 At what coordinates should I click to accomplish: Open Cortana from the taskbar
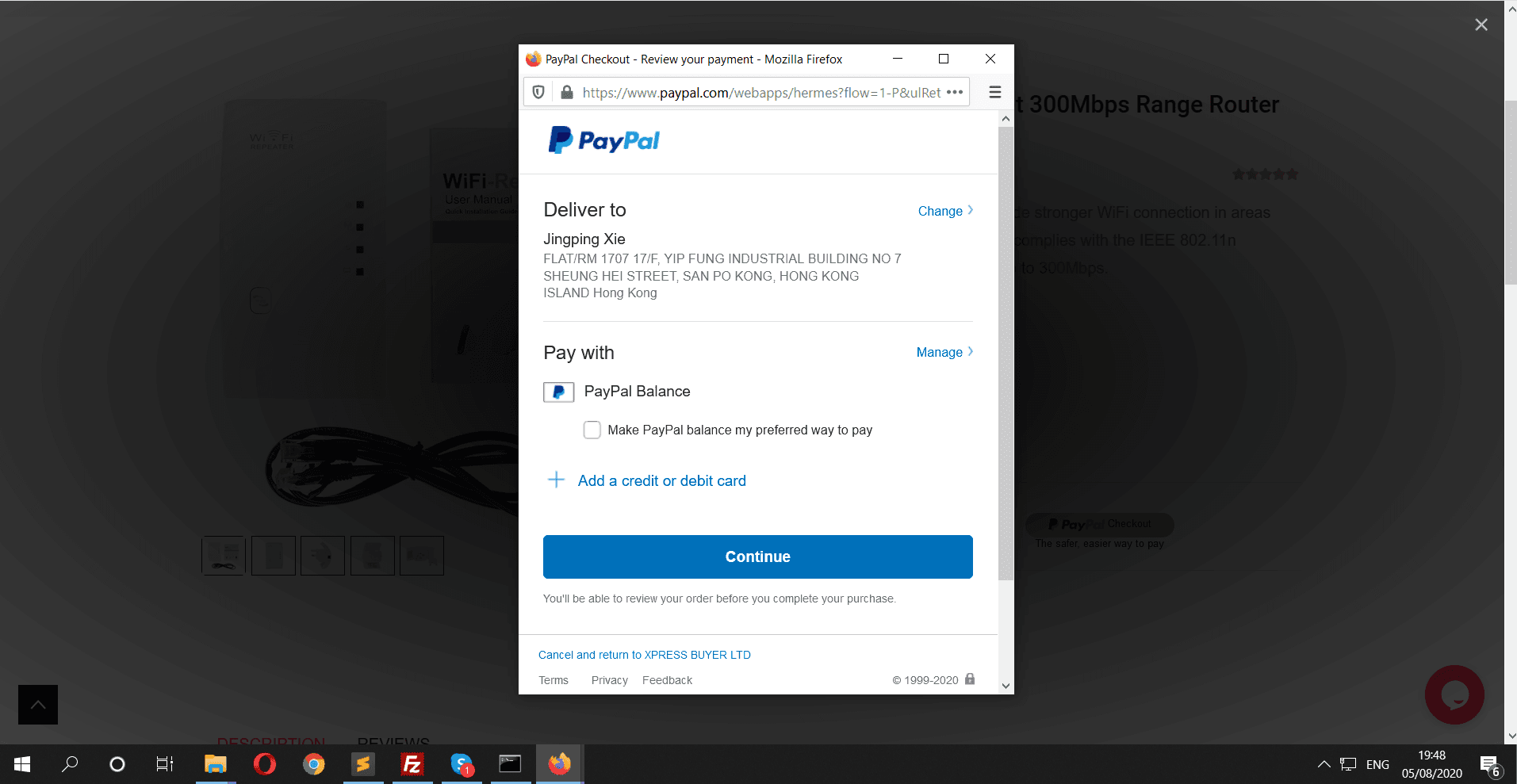click(x=117, y=764)
